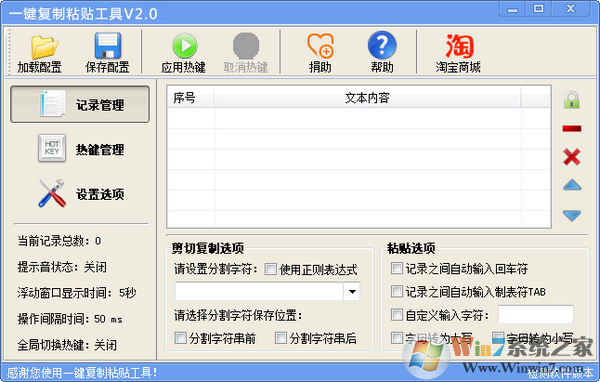600x382 pixels.
Task: Click 操作间隔时间: 50 ms text
Action: pyautogui.click(x=70, y=318)
